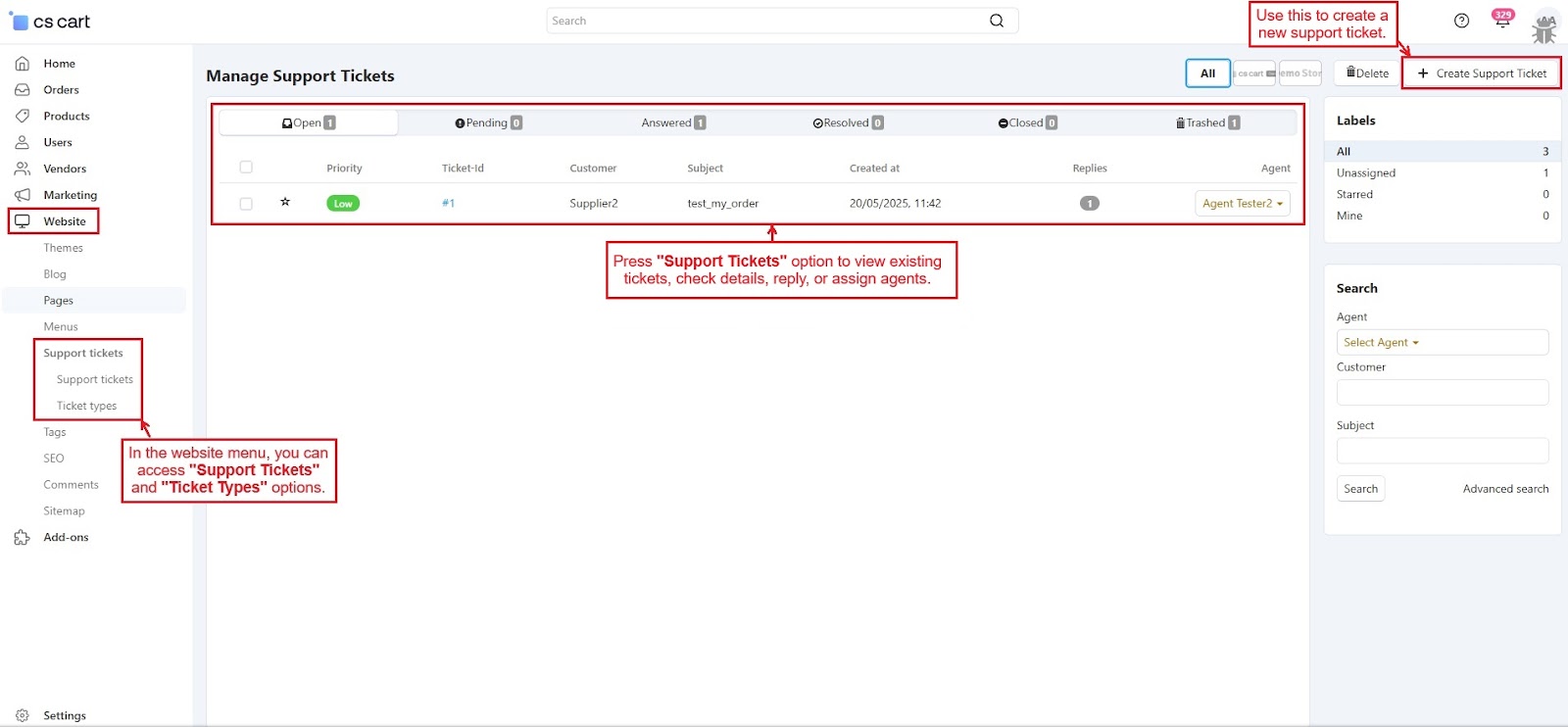Open Orders via its sidebar icon
1568x727 pixels.
(22, 90)
